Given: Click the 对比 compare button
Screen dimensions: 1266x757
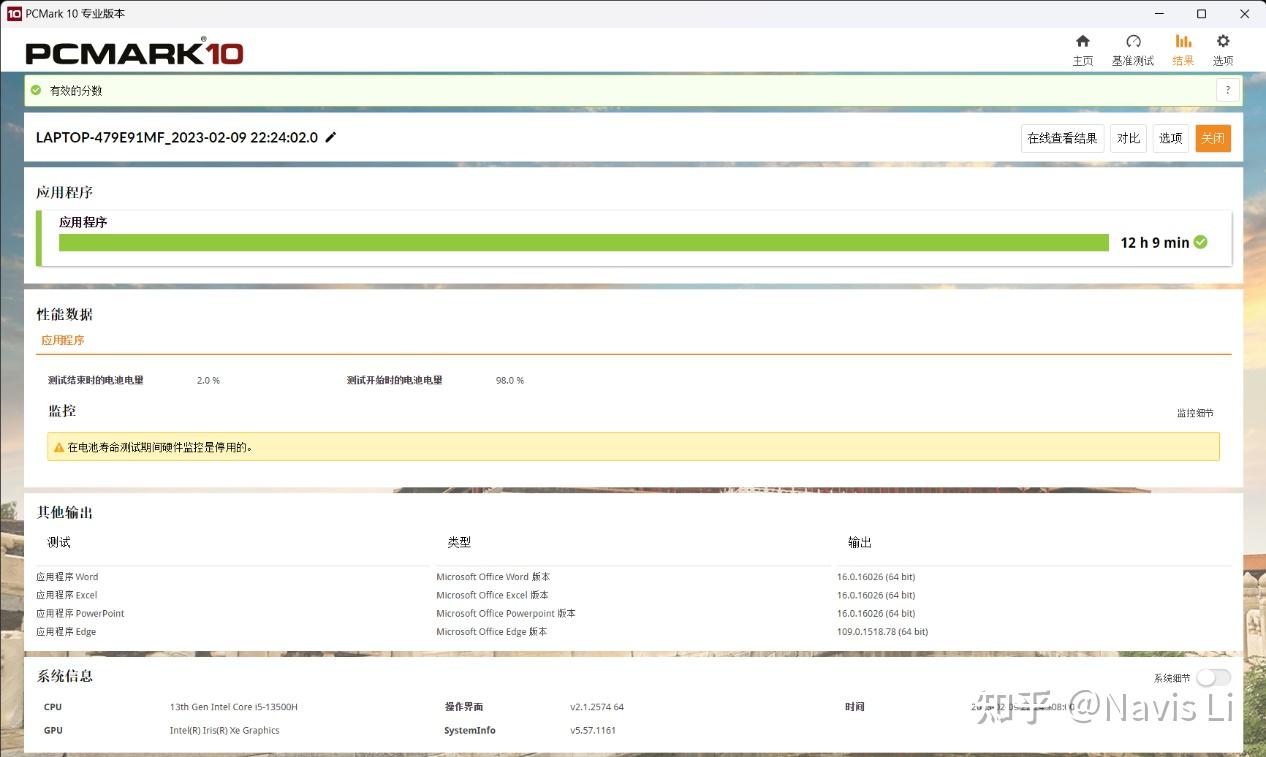Looking at the screenshot, I should 1128,138.
